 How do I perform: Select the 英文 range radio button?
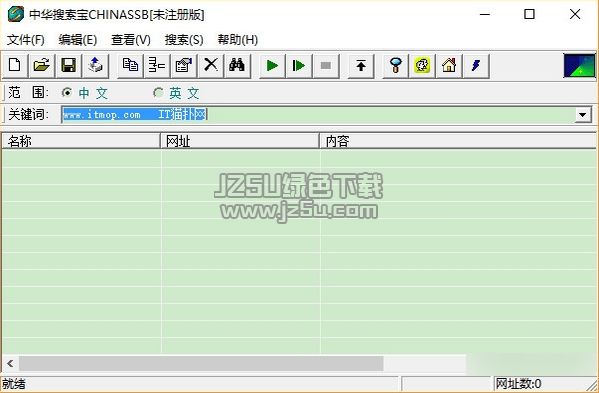(x=158, y=93)
